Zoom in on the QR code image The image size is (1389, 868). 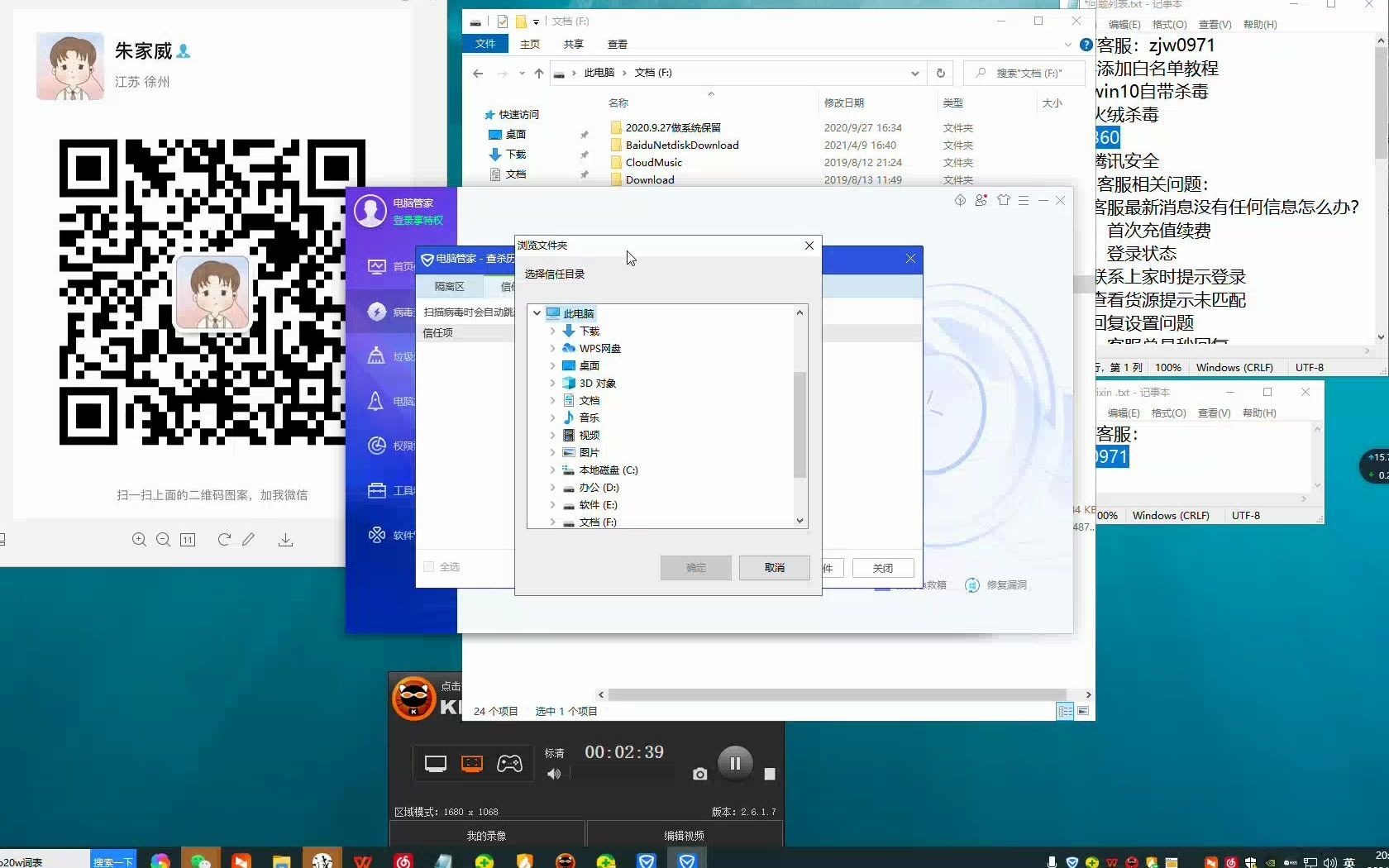coord(139,540)
